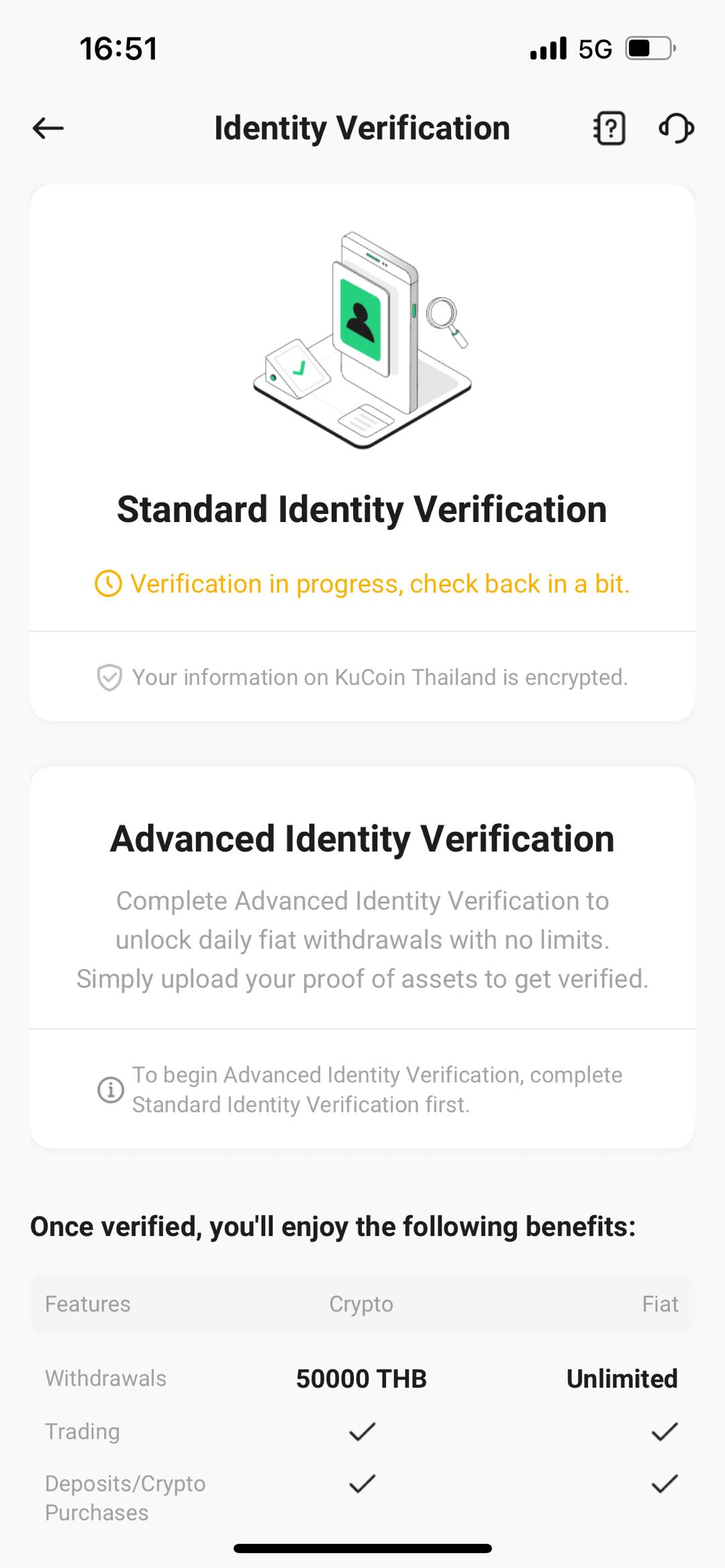Tap the Trading crypto checkmark

(362, 1432)
